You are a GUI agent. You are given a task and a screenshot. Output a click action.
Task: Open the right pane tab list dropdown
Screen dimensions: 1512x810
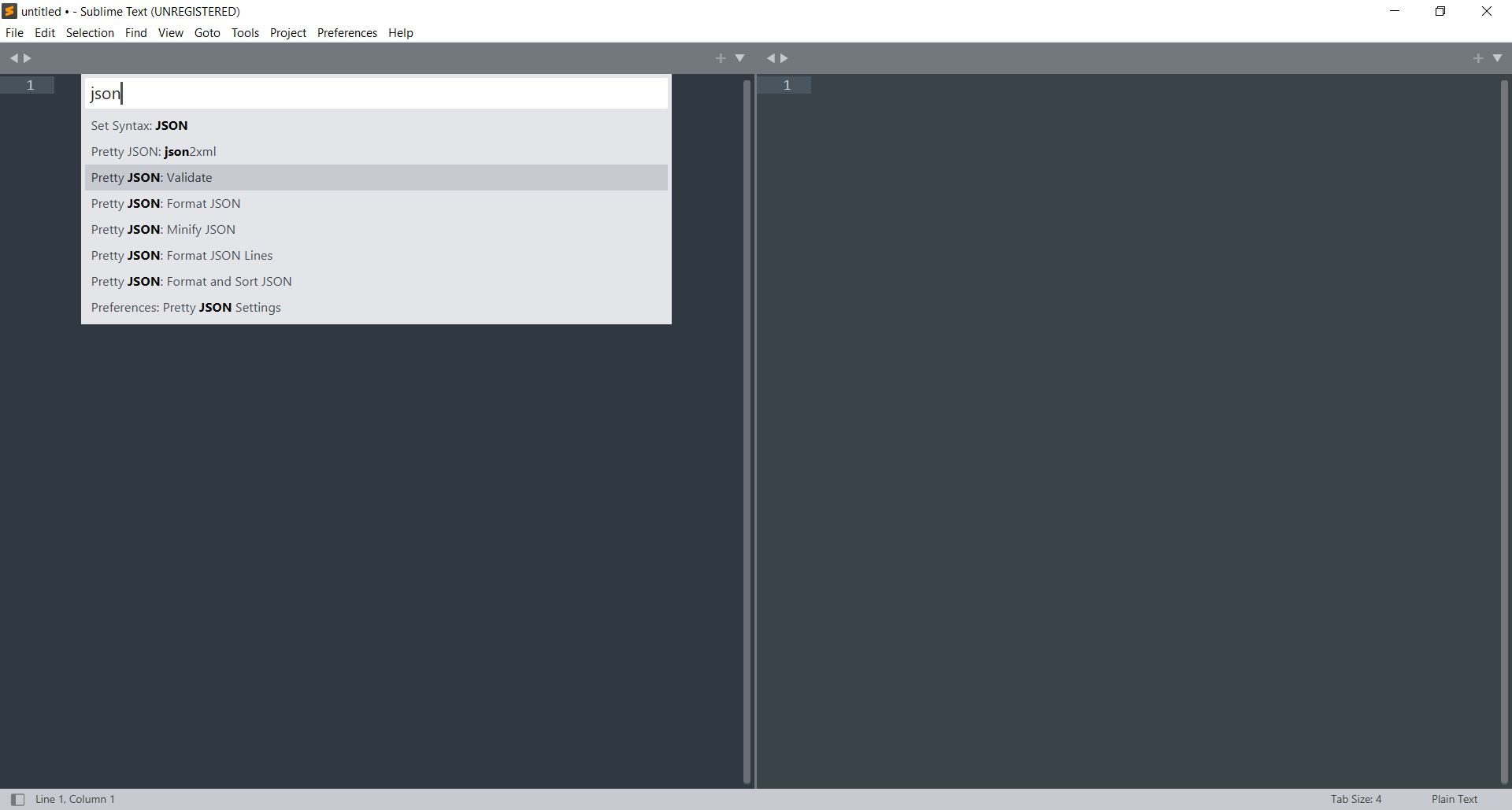[1497, 58]
